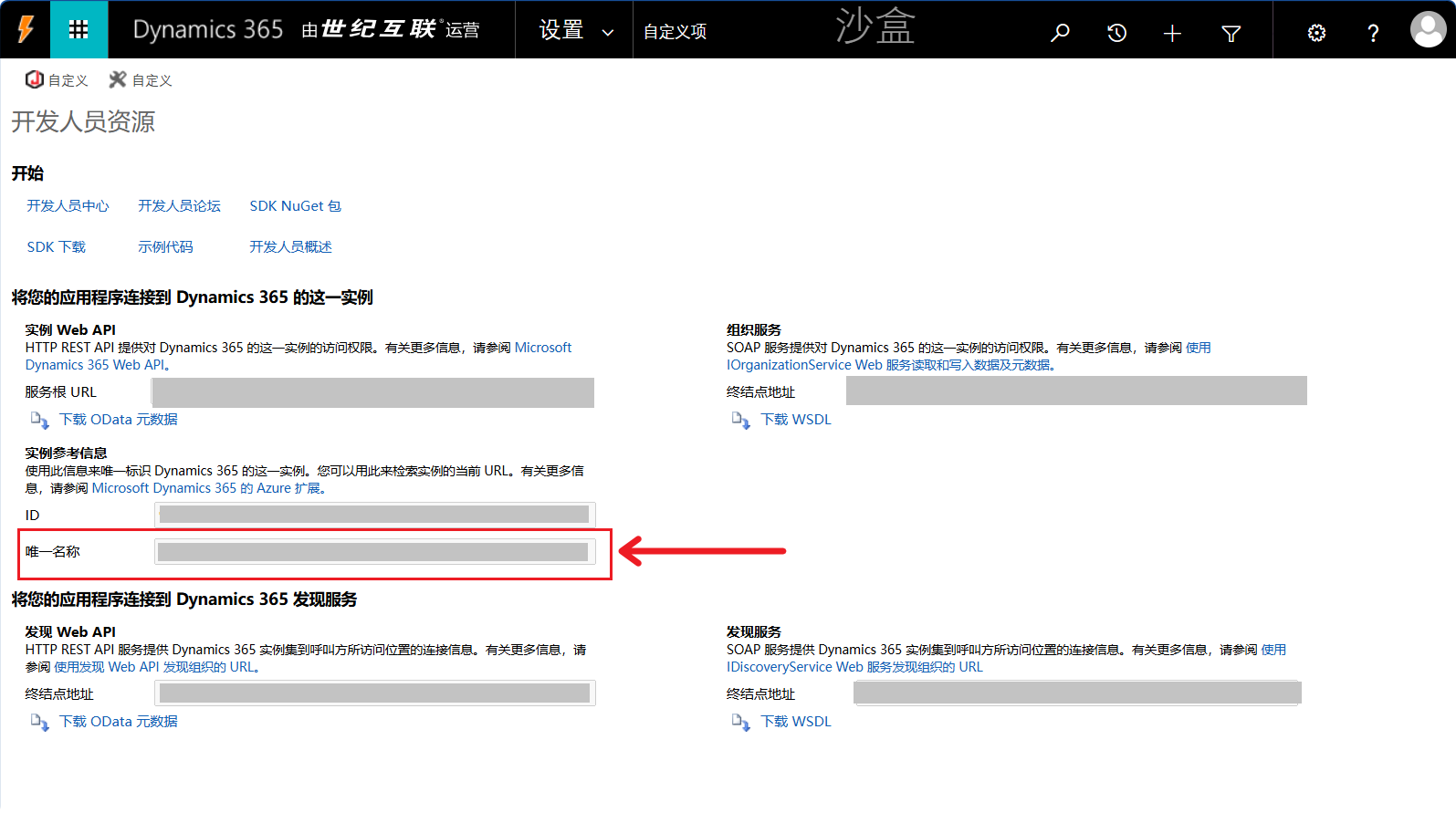This screenshot has height=813, width=1456.
Task: Open the search magnifier icon
Action: [x=1060, y=33]
